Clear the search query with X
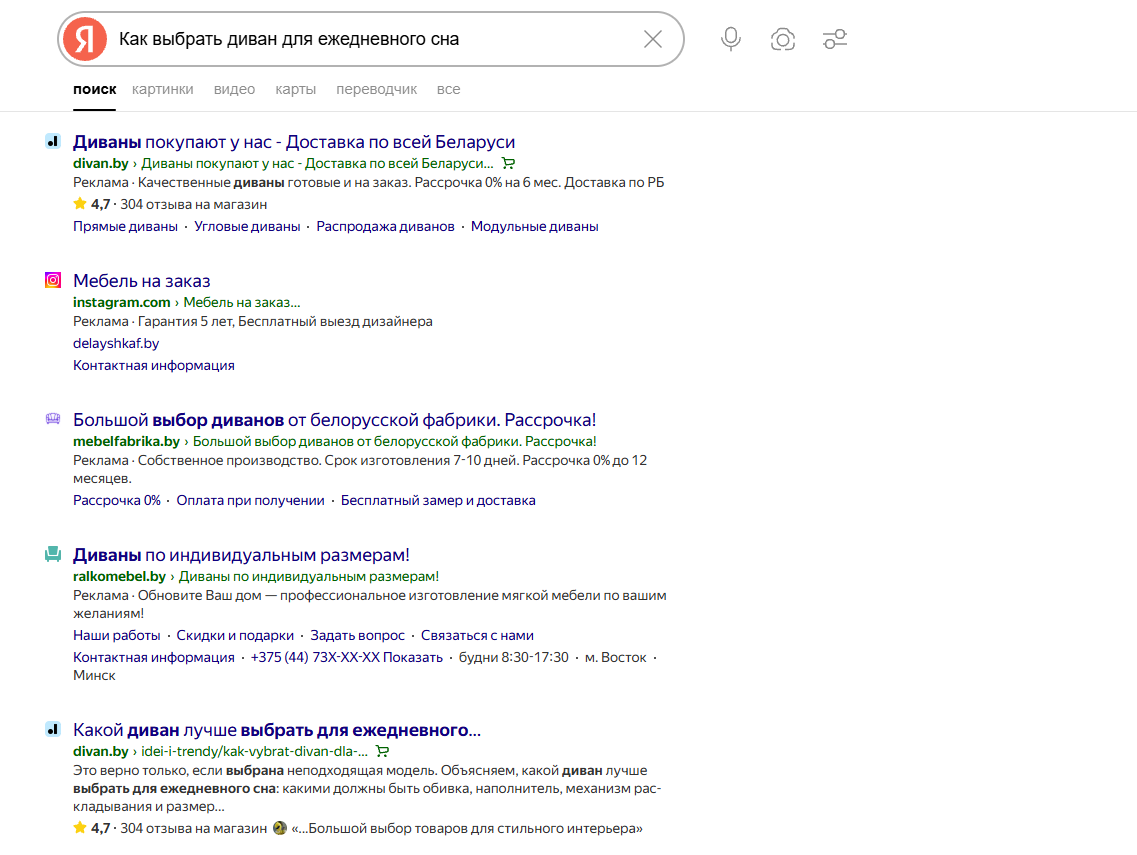Image resolution: width=1137 pixels, height=855 pixels. (x=653, y=39)
